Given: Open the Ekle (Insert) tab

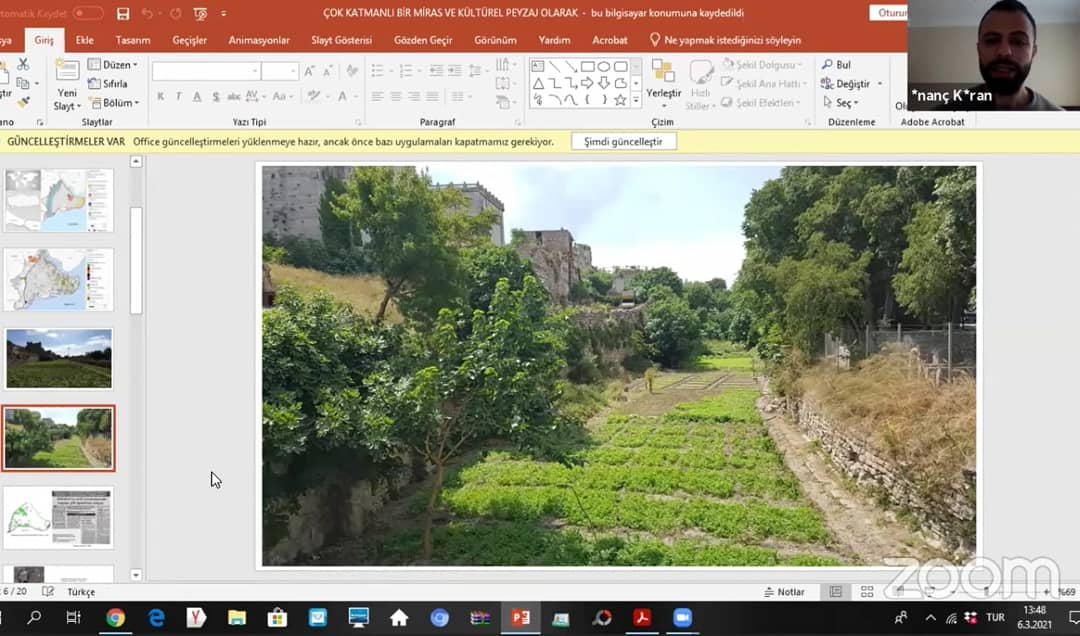Looking at the screenshot, I should click(x=85, y=40).
